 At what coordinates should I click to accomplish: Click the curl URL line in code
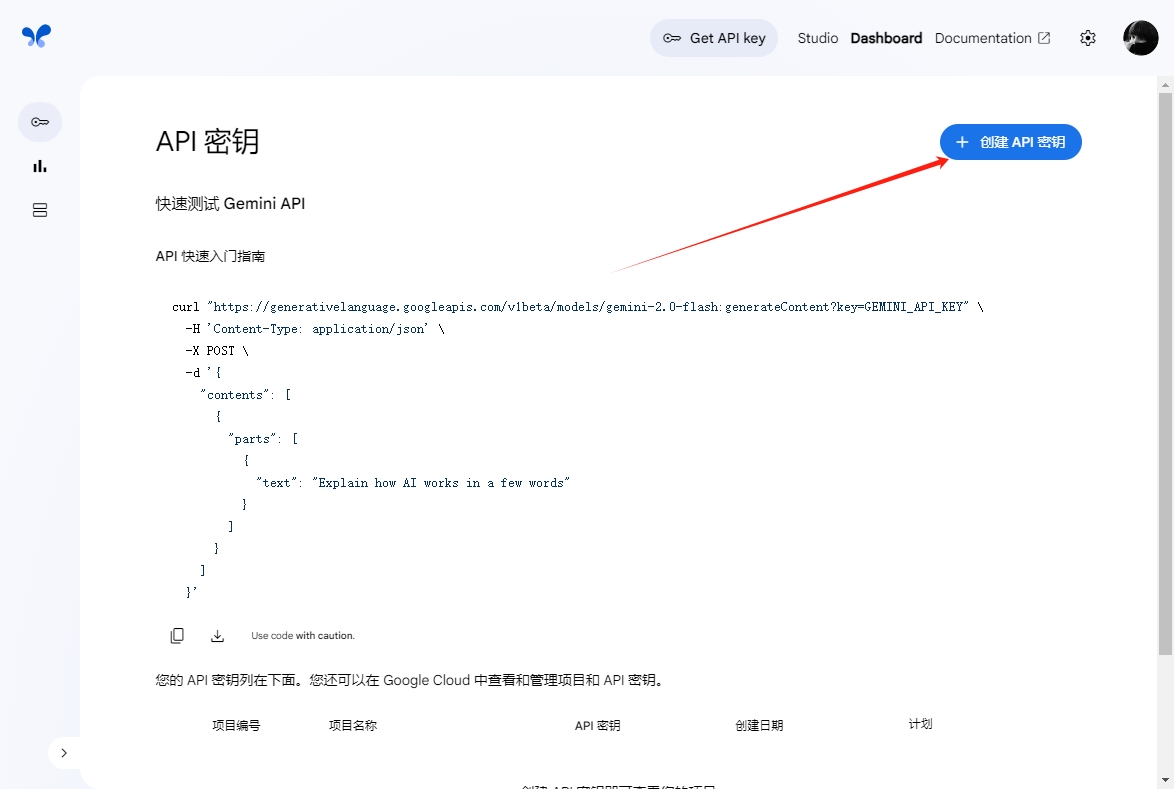click(x=577, y=307)
